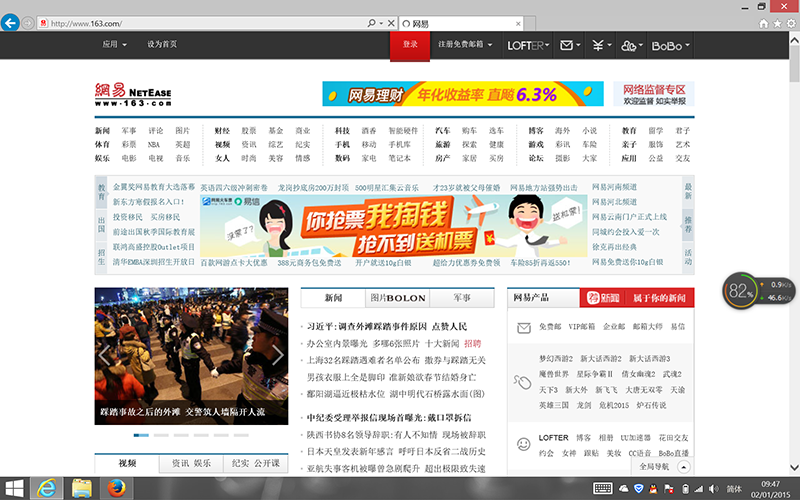Click 设为首页 link
This screenshot has width=800, height=500.
[x=162, y=44]
